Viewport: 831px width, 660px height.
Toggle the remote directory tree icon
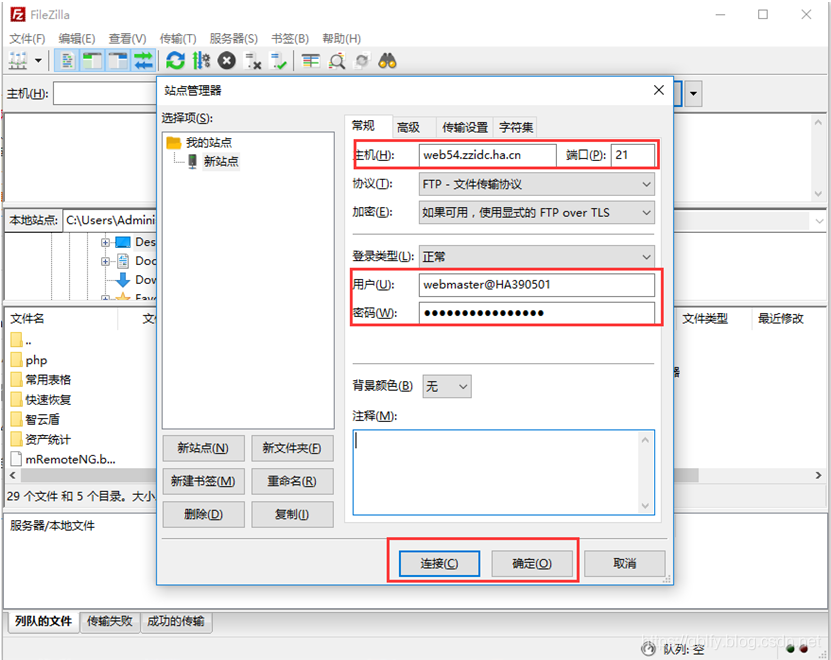[x=118, y=61]
